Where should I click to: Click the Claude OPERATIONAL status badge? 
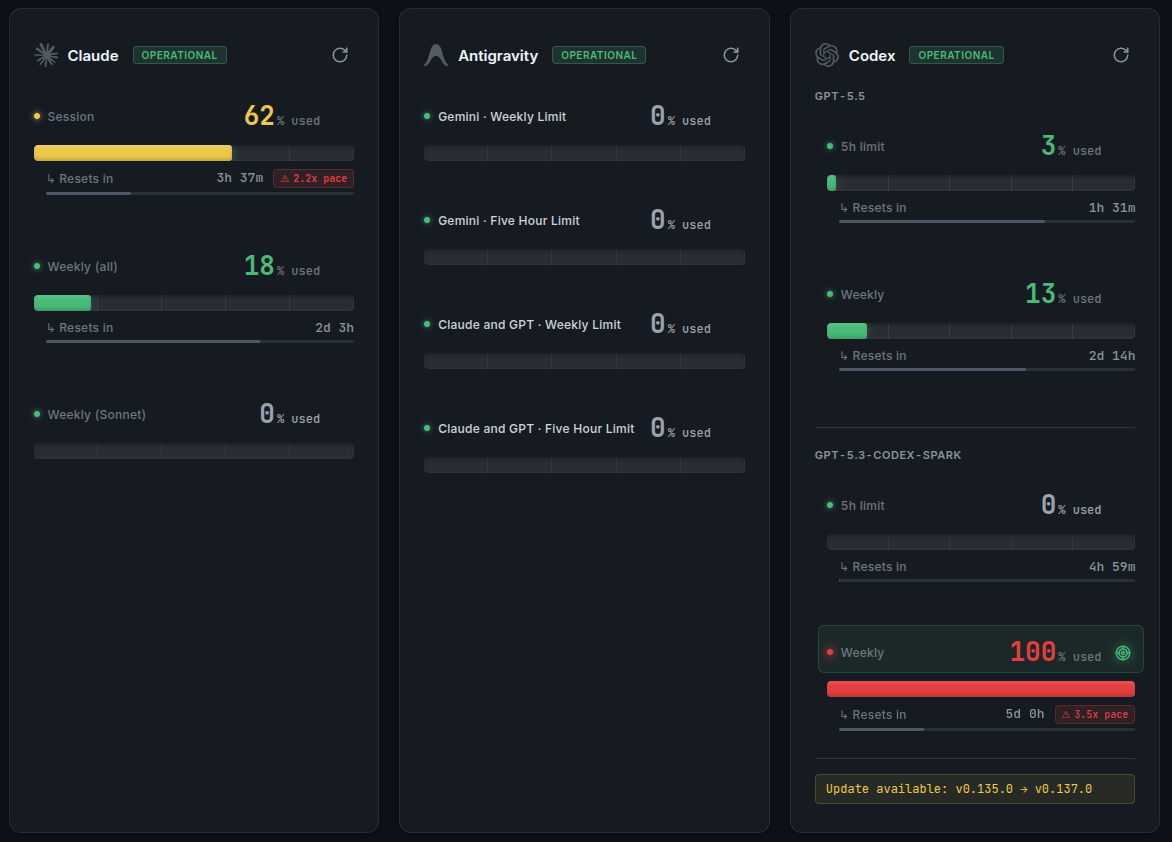coord(179,55)
